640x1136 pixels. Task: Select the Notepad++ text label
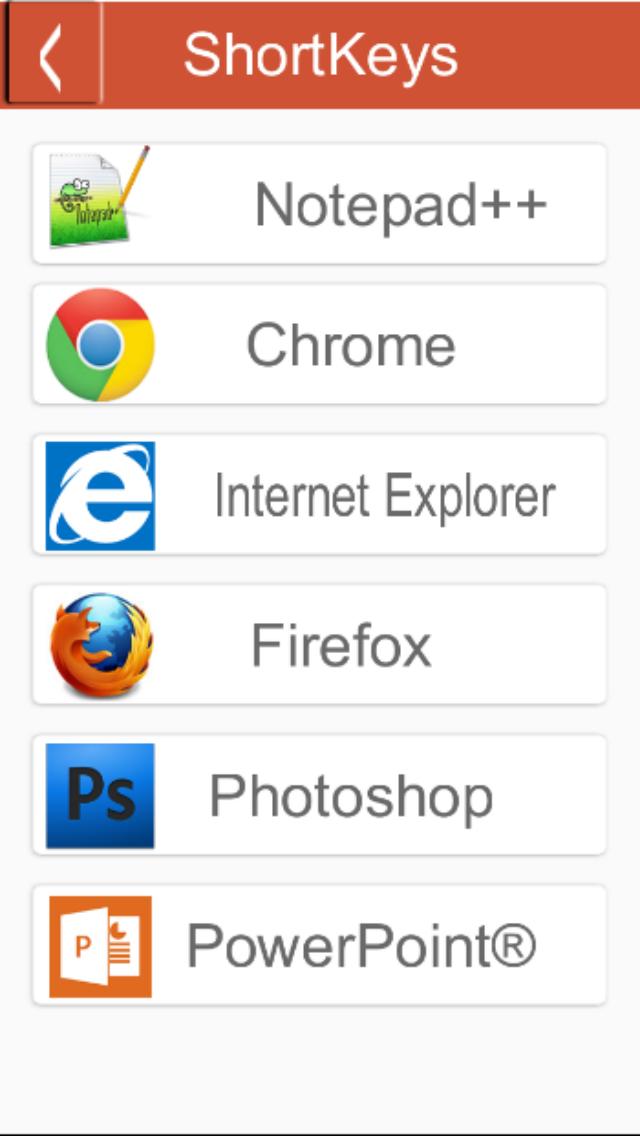click(x=401, y=205)
